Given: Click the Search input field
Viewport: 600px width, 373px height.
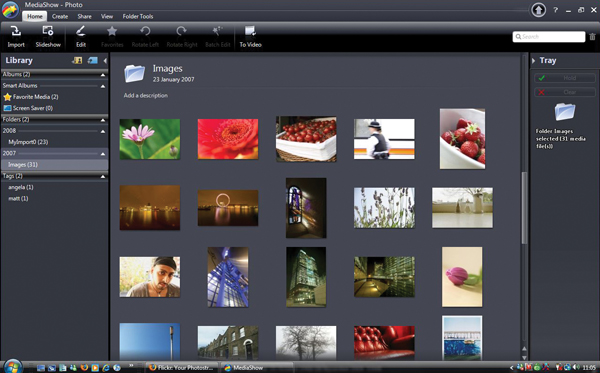Looking at the screenshot, I should click(549, 37).
